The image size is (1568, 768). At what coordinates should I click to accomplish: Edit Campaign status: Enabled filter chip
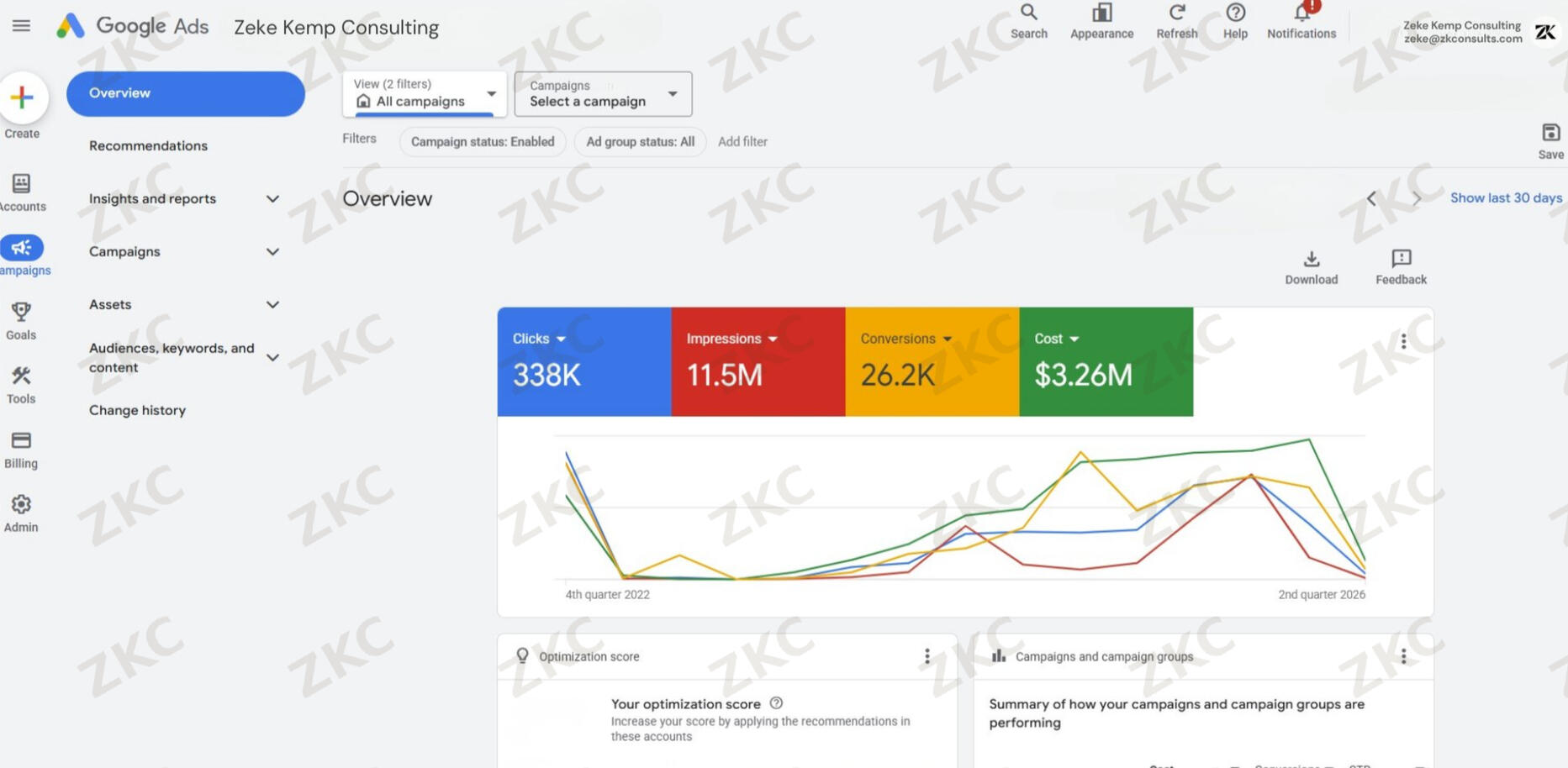click(483, 142)
